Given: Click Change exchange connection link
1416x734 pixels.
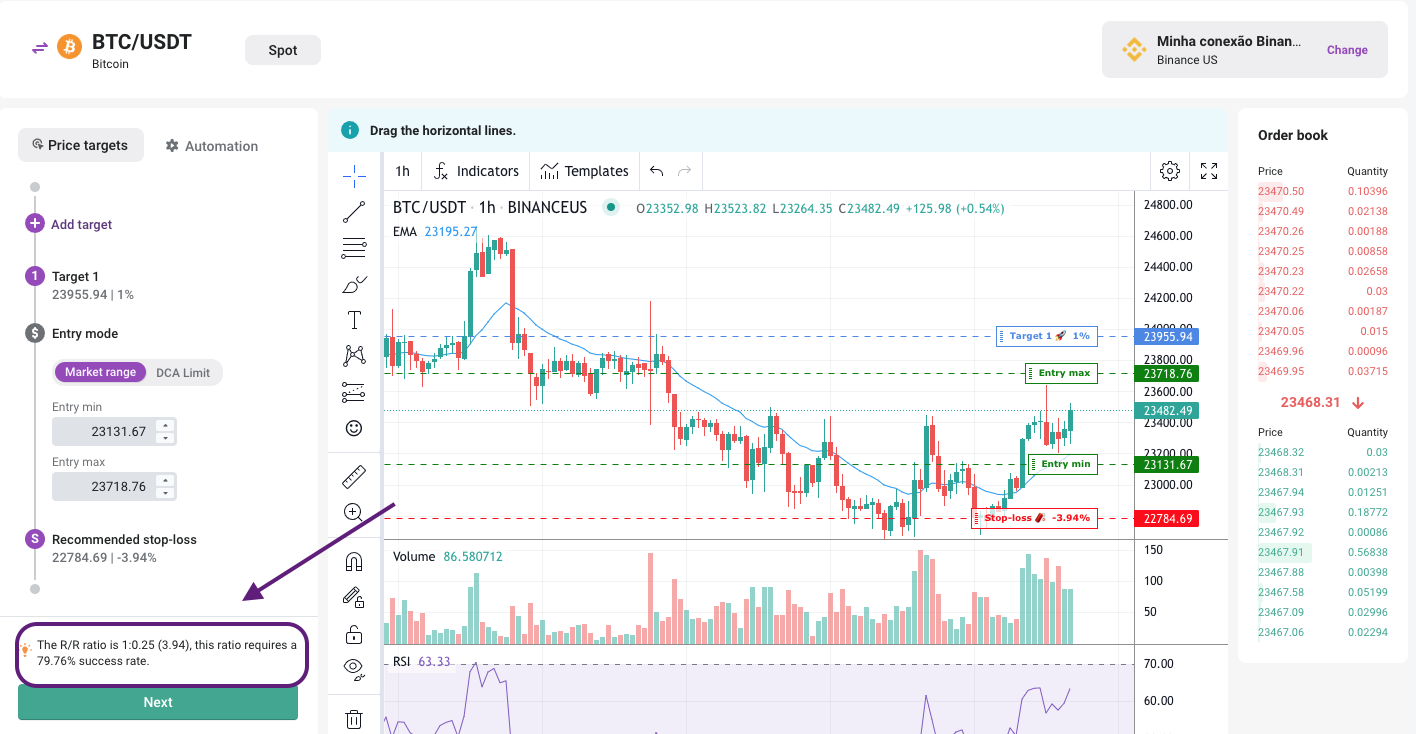Looking at the screenshot, I should pos(1346,50).
